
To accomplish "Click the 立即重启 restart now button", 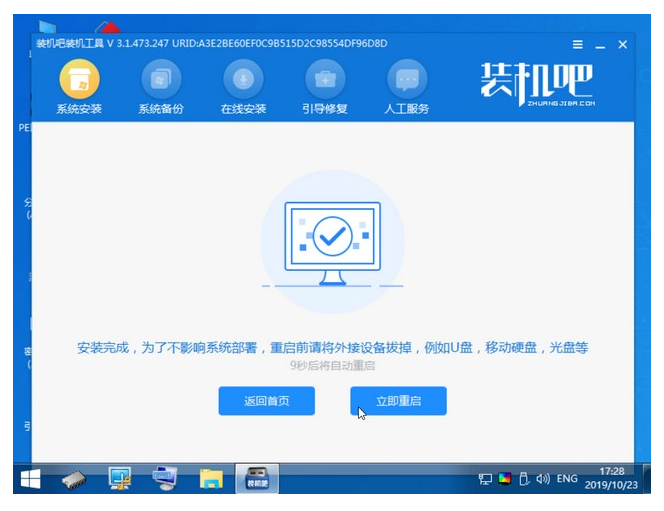I will tap(398, 401).
